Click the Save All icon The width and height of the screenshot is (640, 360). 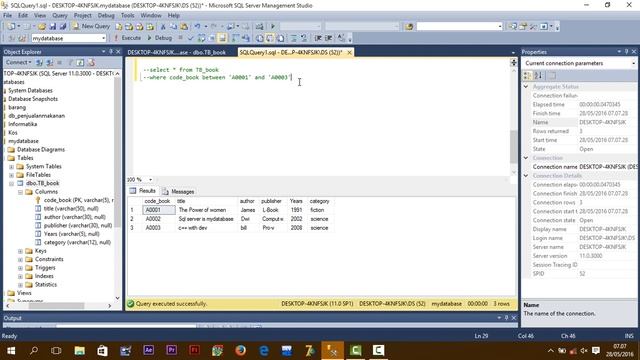point(63,26)
